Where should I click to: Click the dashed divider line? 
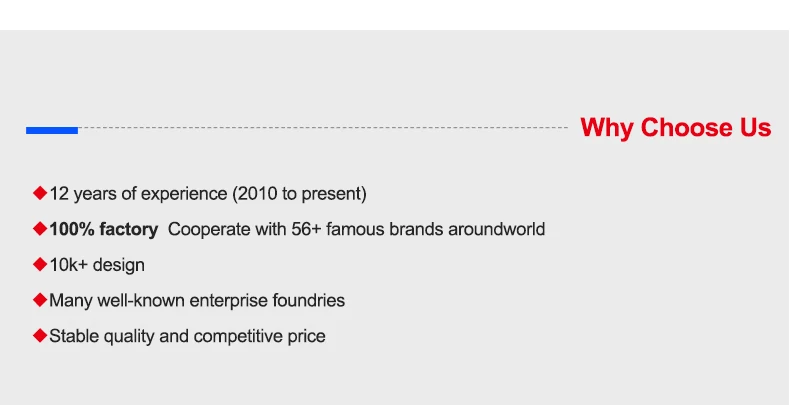point(320,128)
